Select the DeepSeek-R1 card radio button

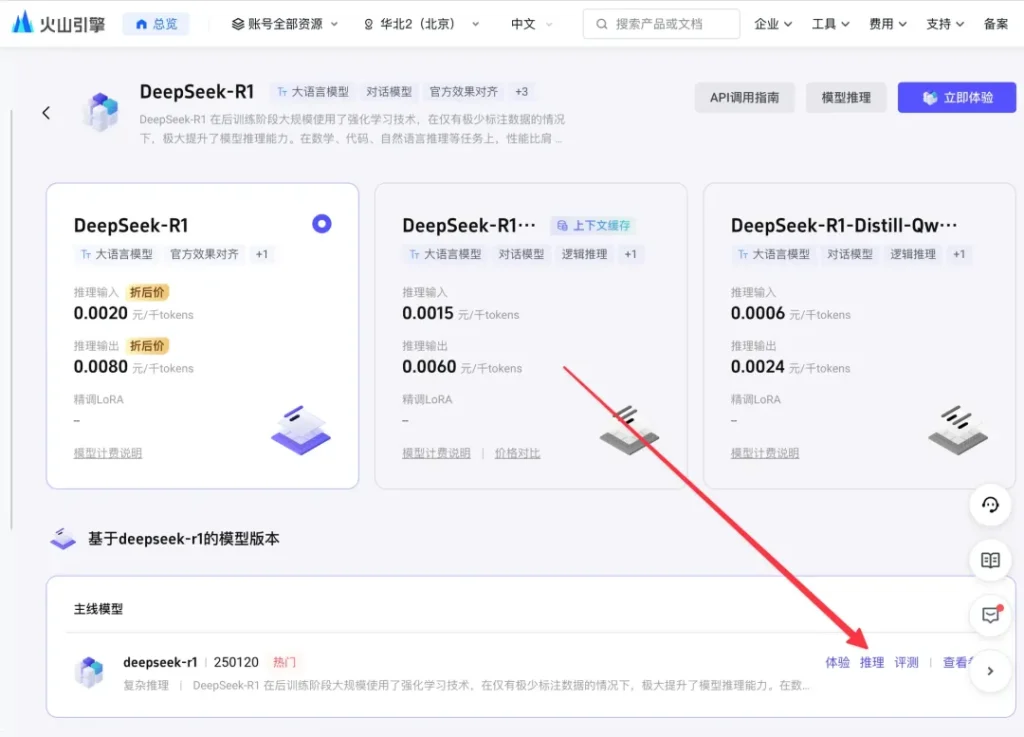tap(321, 224)
